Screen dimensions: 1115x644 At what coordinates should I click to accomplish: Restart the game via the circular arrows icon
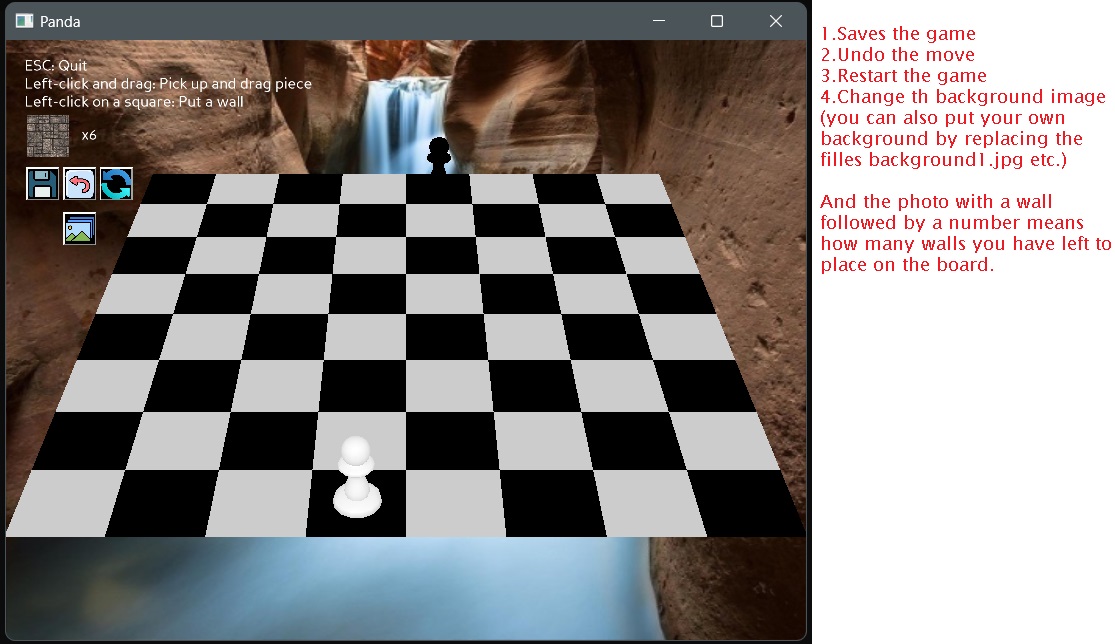pos(116,183)
